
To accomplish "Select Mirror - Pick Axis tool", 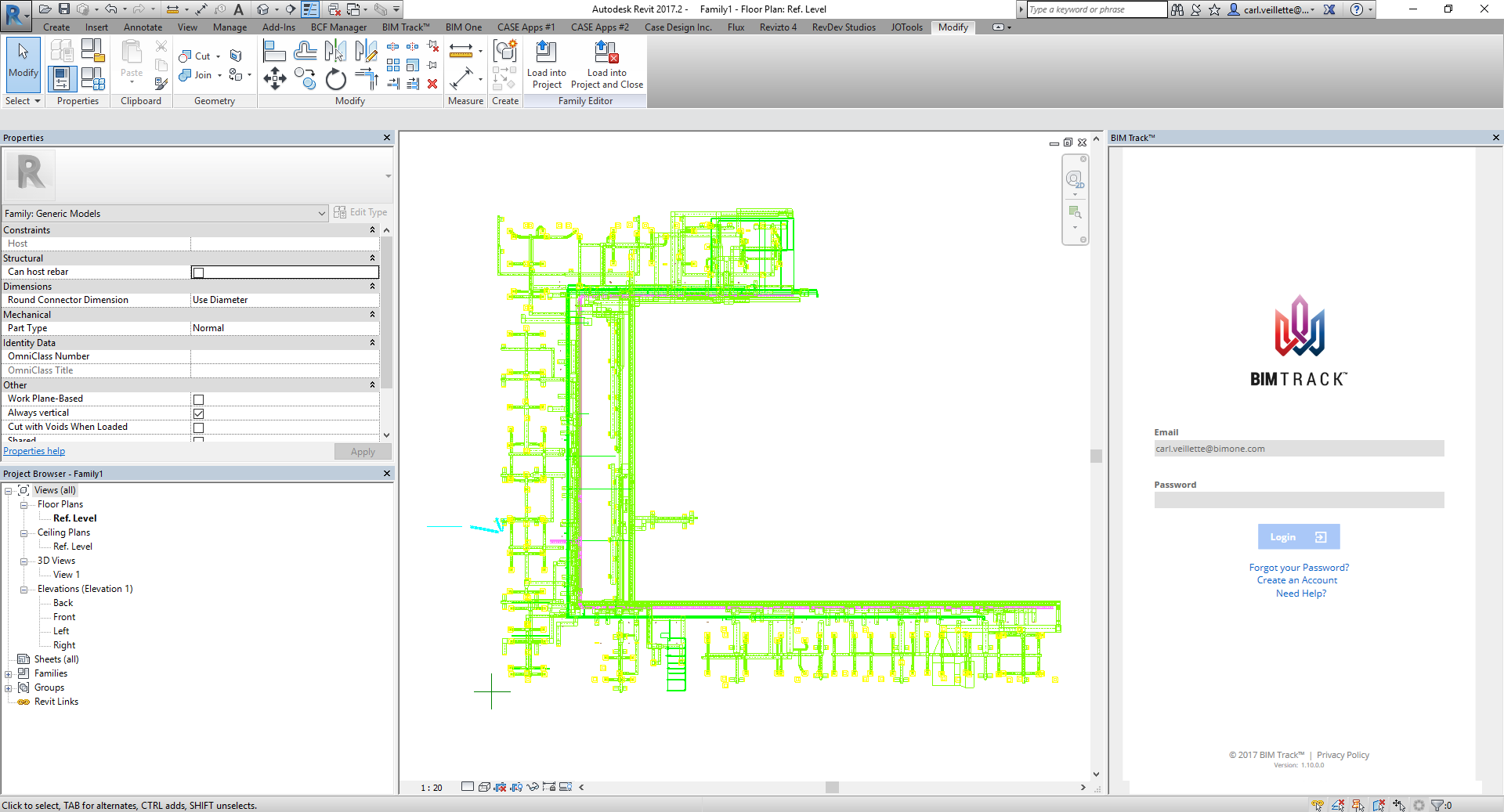I will coord(335,52).
